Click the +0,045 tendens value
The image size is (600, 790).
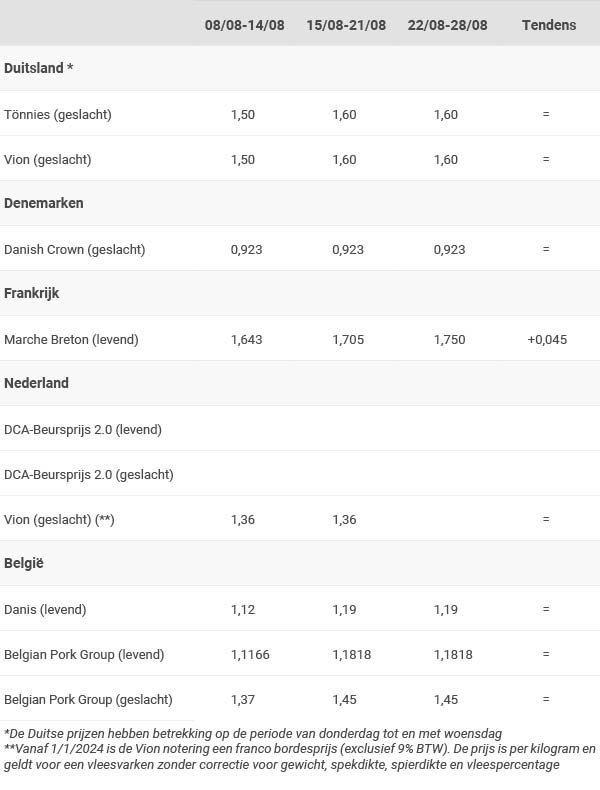tap(547, 340)
